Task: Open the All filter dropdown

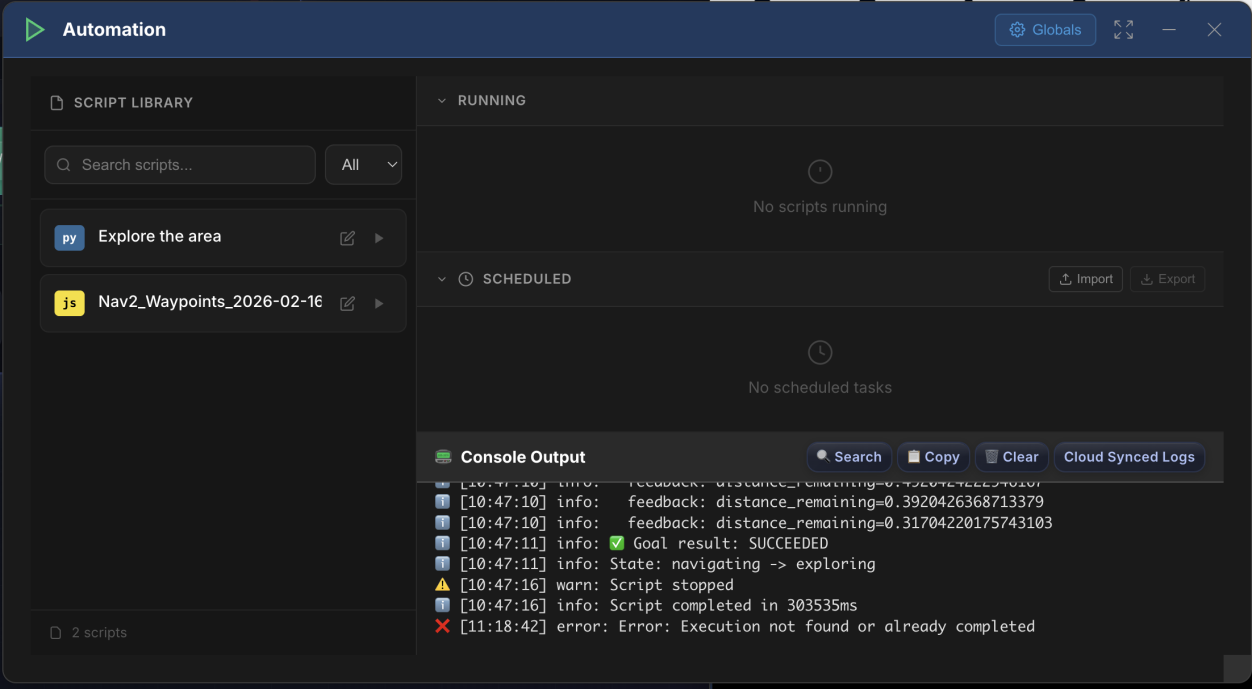Action: click(x=363, y=165)
